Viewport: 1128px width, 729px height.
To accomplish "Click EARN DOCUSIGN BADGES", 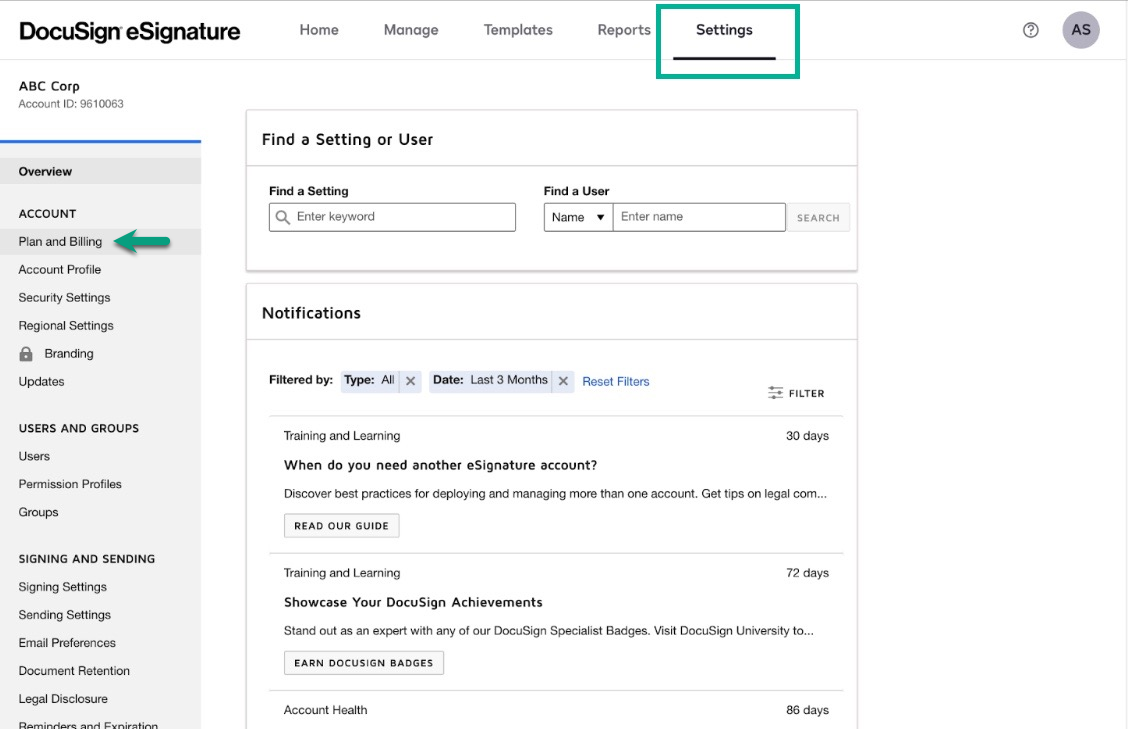I will (363, 662).
